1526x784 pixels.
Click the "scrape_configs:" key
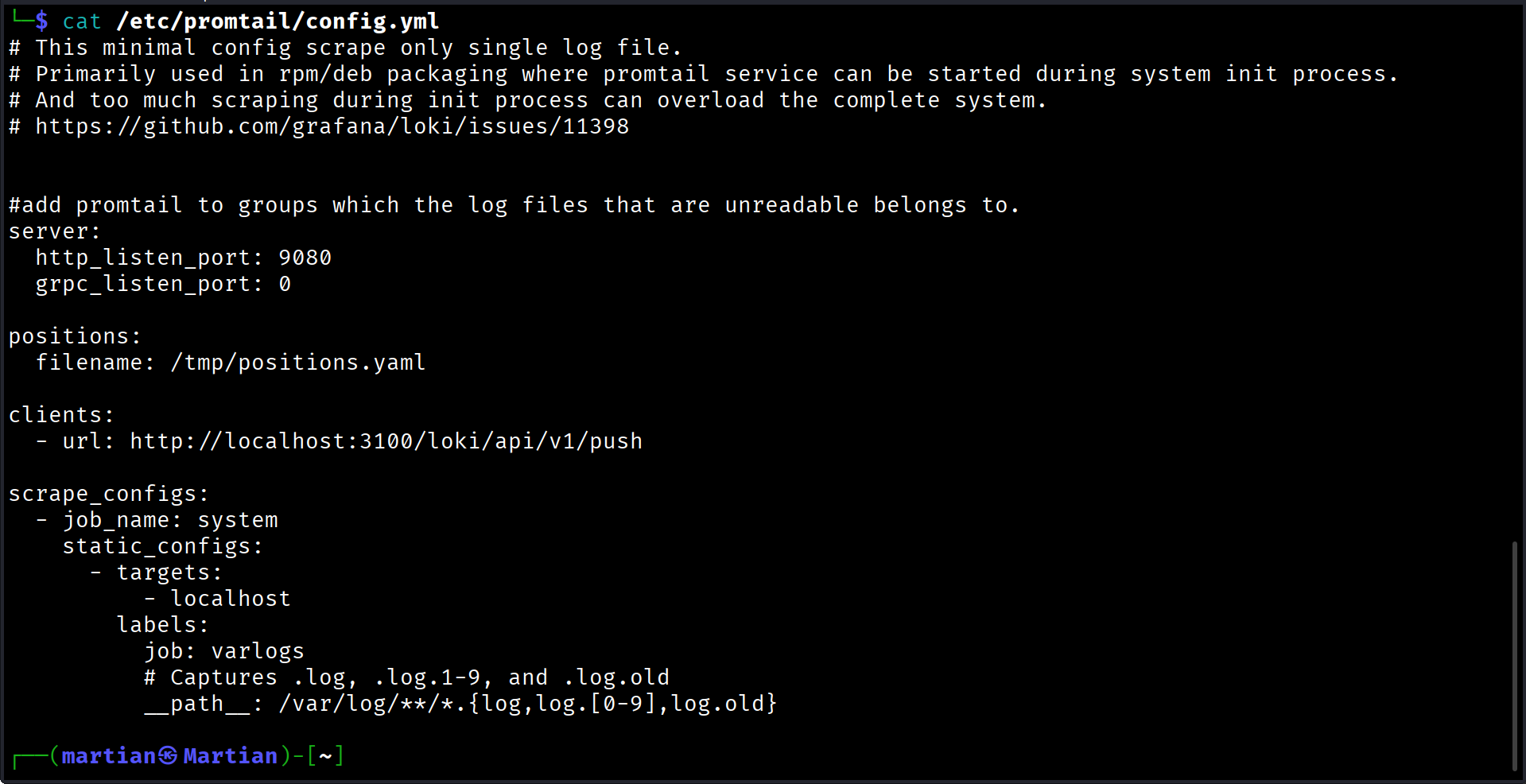point(108,494)
